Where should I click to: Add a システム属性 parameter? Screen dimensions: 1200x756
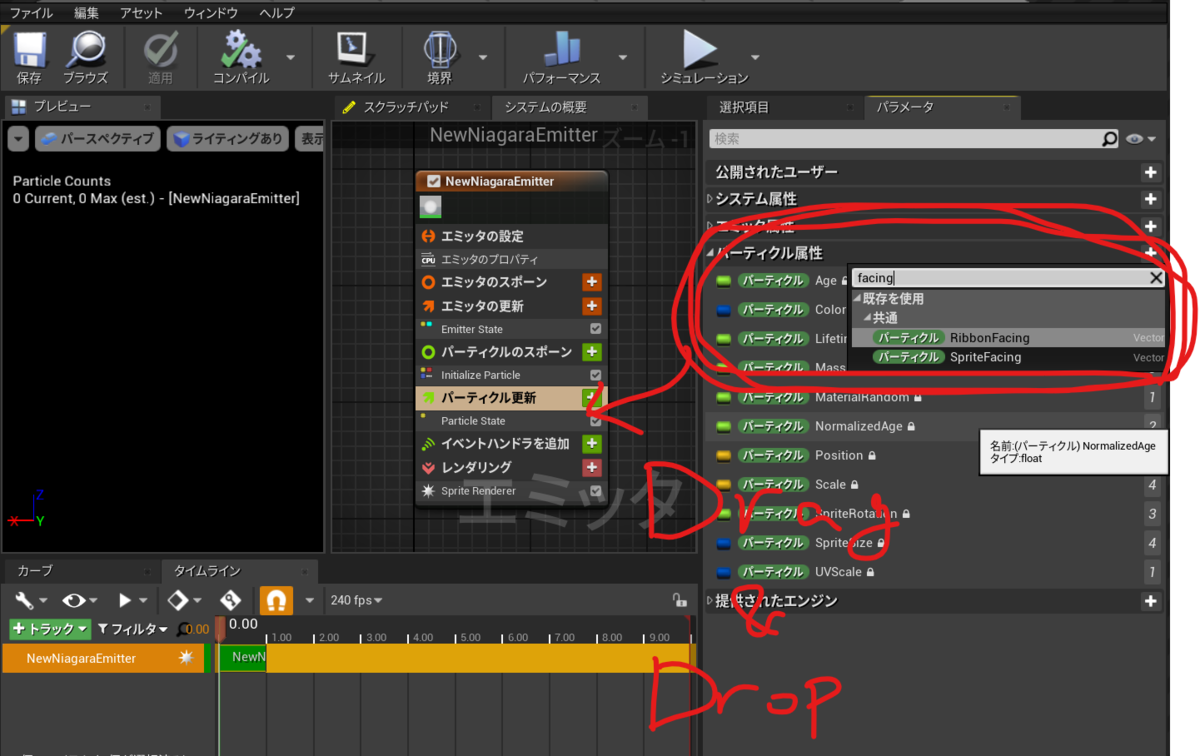[x=1151, y=199]
